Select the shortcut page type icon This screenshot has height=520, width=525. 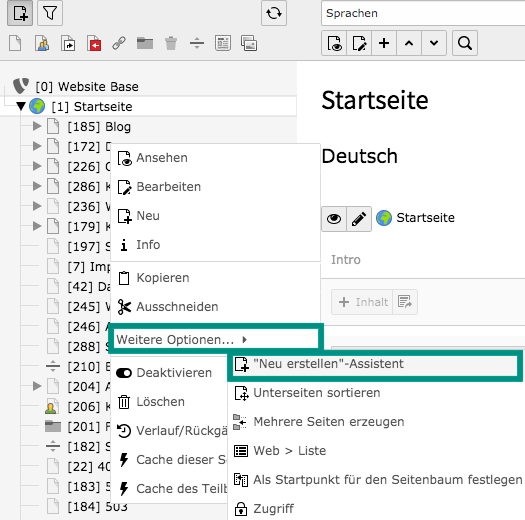pos(68,44)
